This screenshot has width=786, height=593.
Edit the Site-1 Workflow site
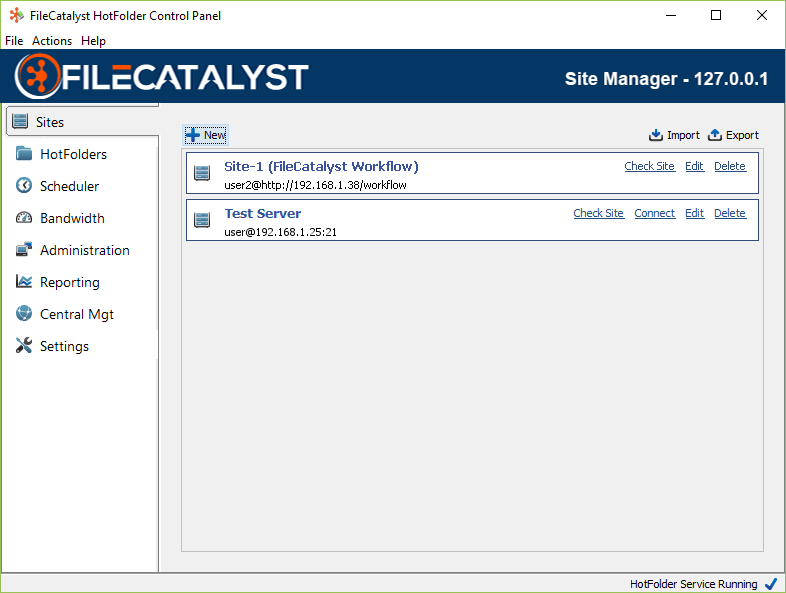point(694,166)
